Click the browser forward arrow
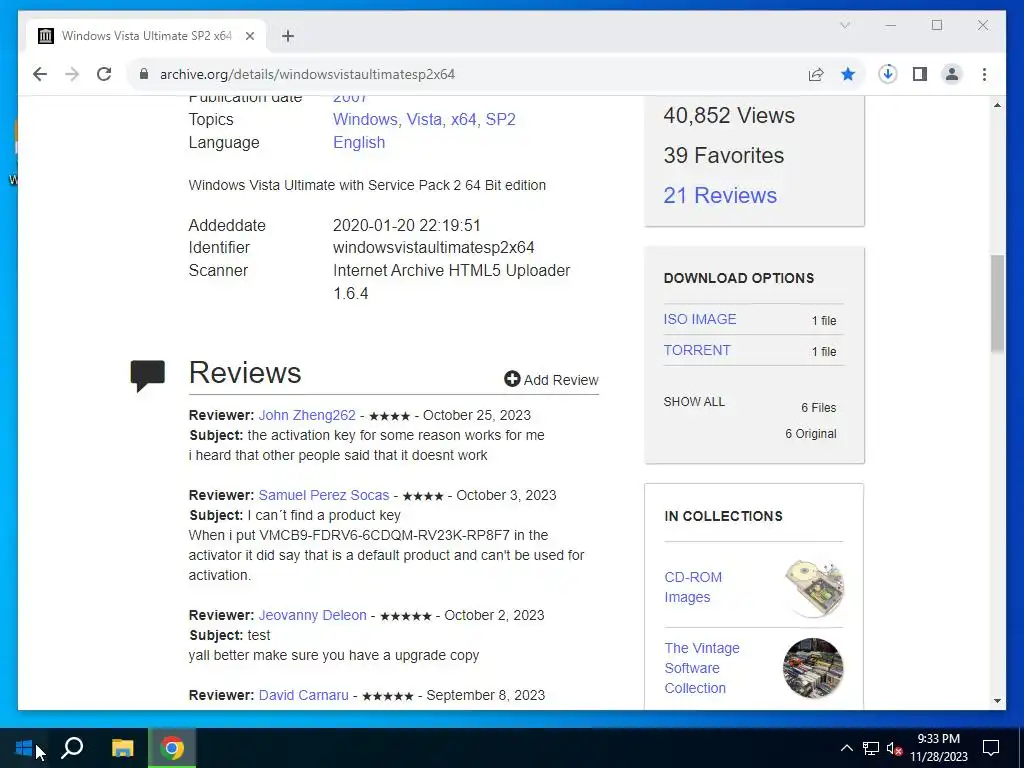This screenshot has height=768, width=1024. pyautogui.click(x=72, y=74)
